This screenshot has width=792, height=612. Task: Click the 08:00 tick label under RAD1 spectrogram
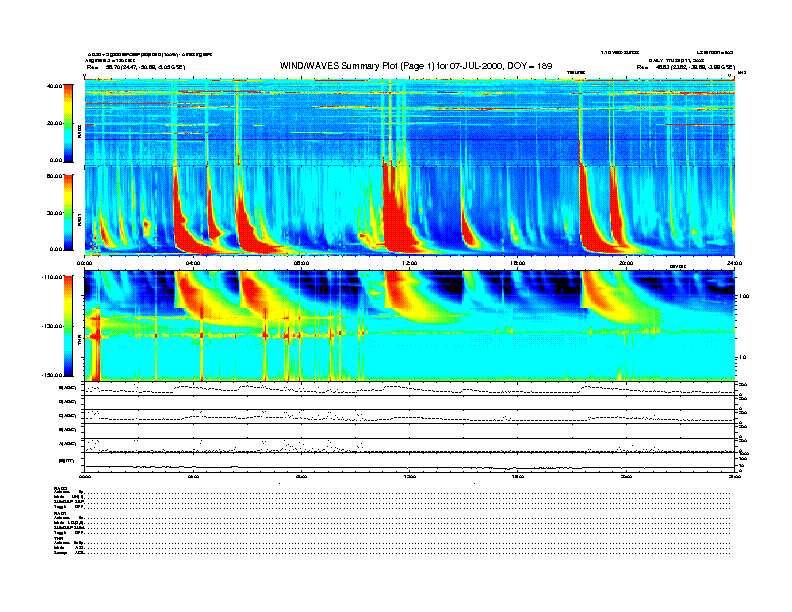tap(301, 263)
